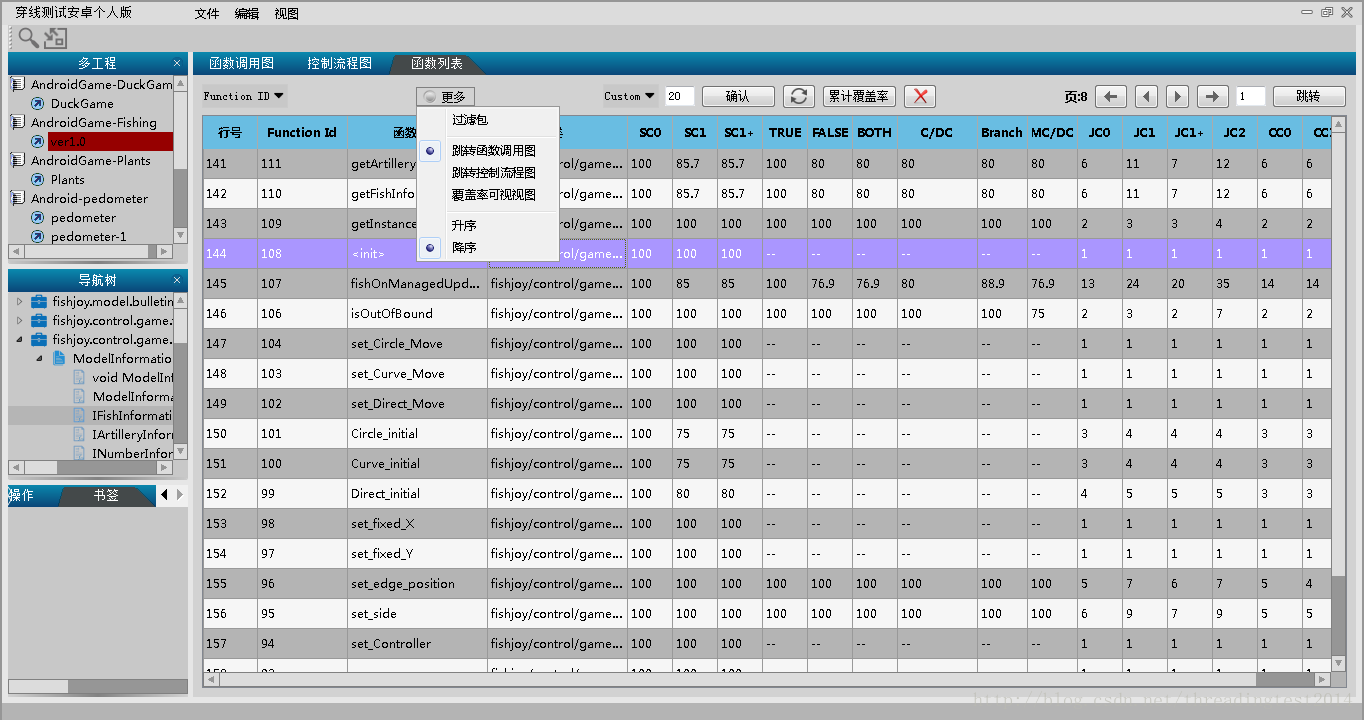1364x720 pixels.
Task: Click the 确认 button
Action: (x=738, y=96)
